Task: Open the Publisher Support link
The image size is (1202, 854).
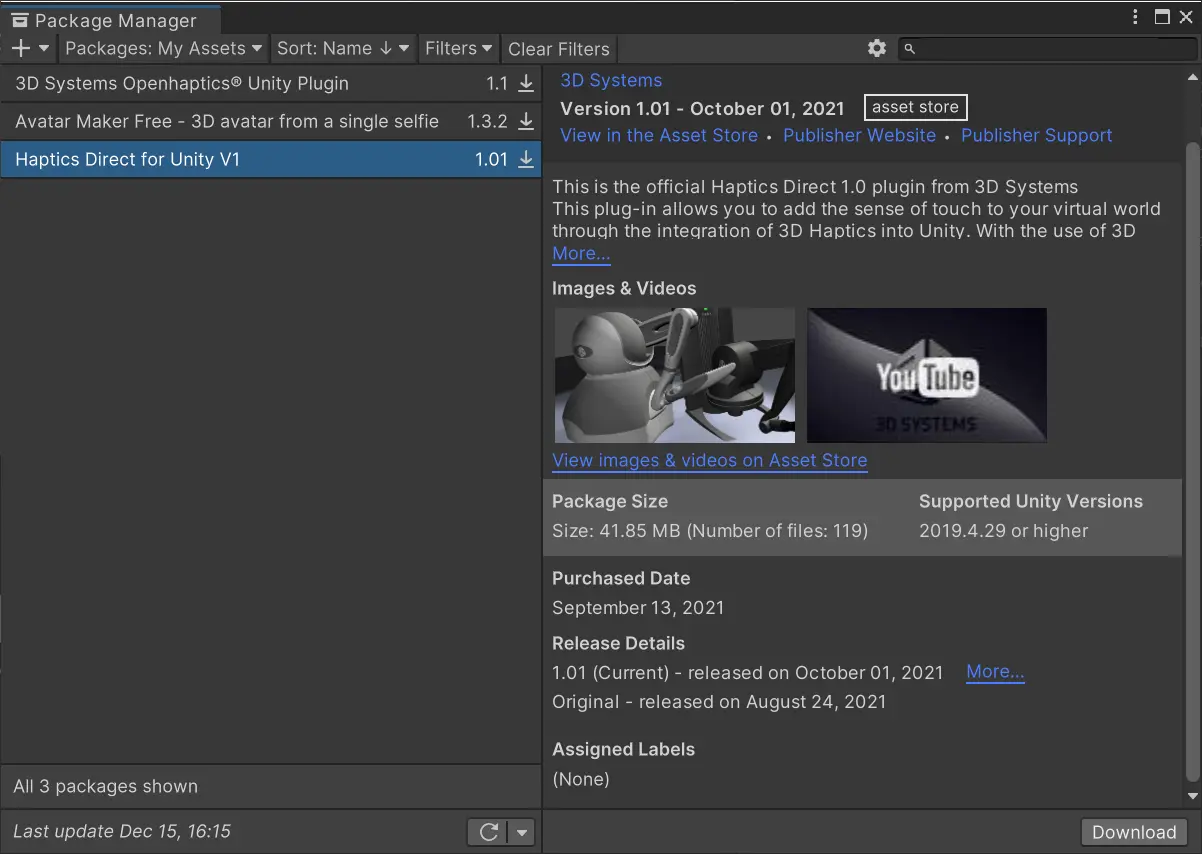Action: click(1037, 136)
